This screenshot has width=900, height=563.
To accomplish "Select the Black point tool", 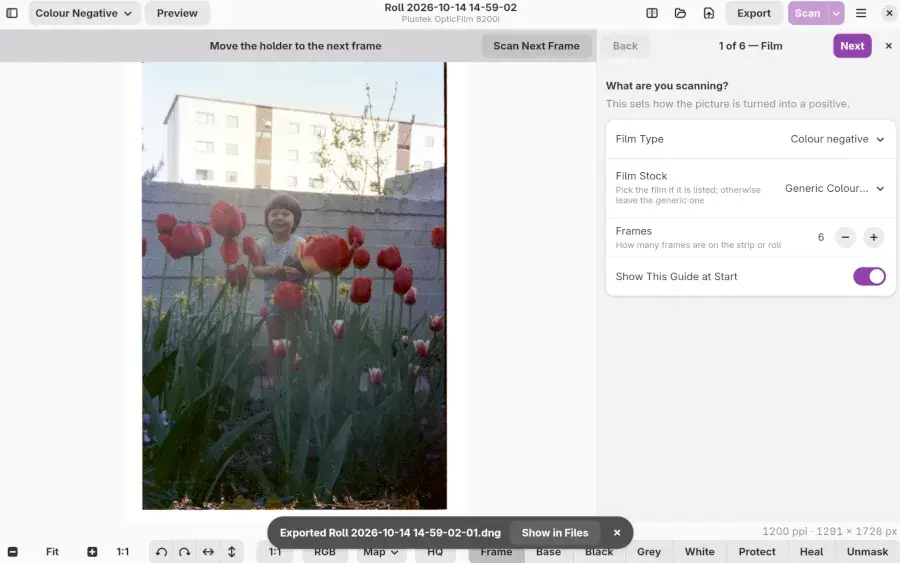I will coord(599,552).
